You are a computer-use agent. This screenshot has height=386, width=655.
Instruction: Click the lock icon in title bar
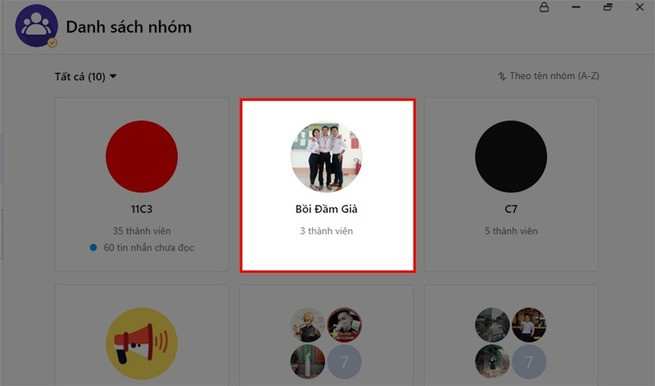click(544, 7)
